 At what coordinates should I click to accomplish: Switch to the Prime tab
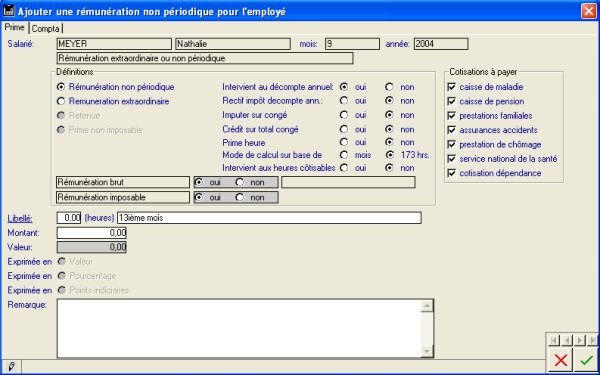pos(15,28)
